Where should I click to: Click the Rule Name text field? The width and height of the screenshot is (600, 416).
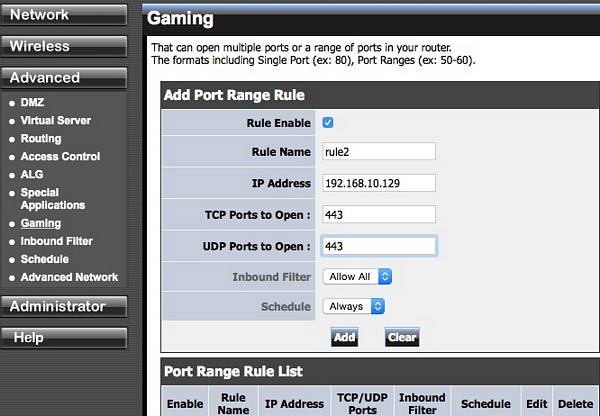point(379,152)
